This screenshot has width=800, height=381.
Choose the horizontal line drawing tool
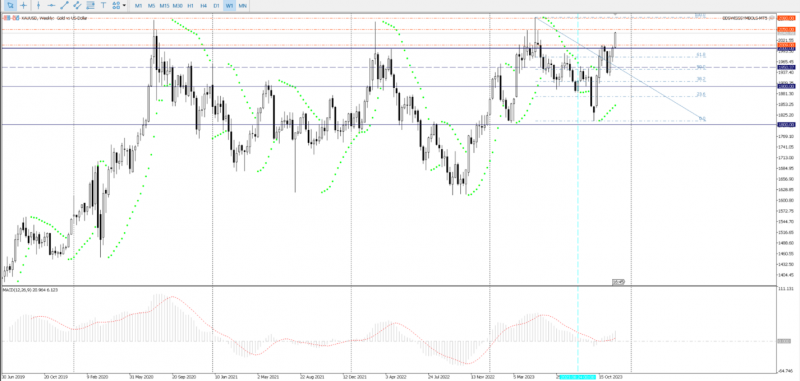click(51, 5)
